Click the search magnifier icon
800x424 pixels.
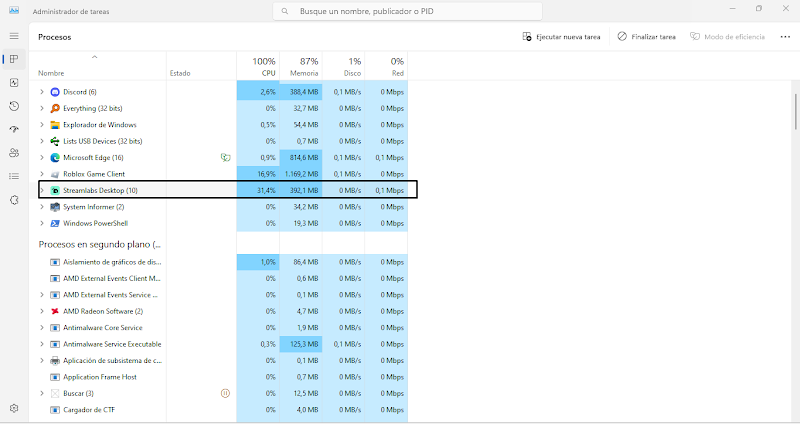[x=285, y=11]
